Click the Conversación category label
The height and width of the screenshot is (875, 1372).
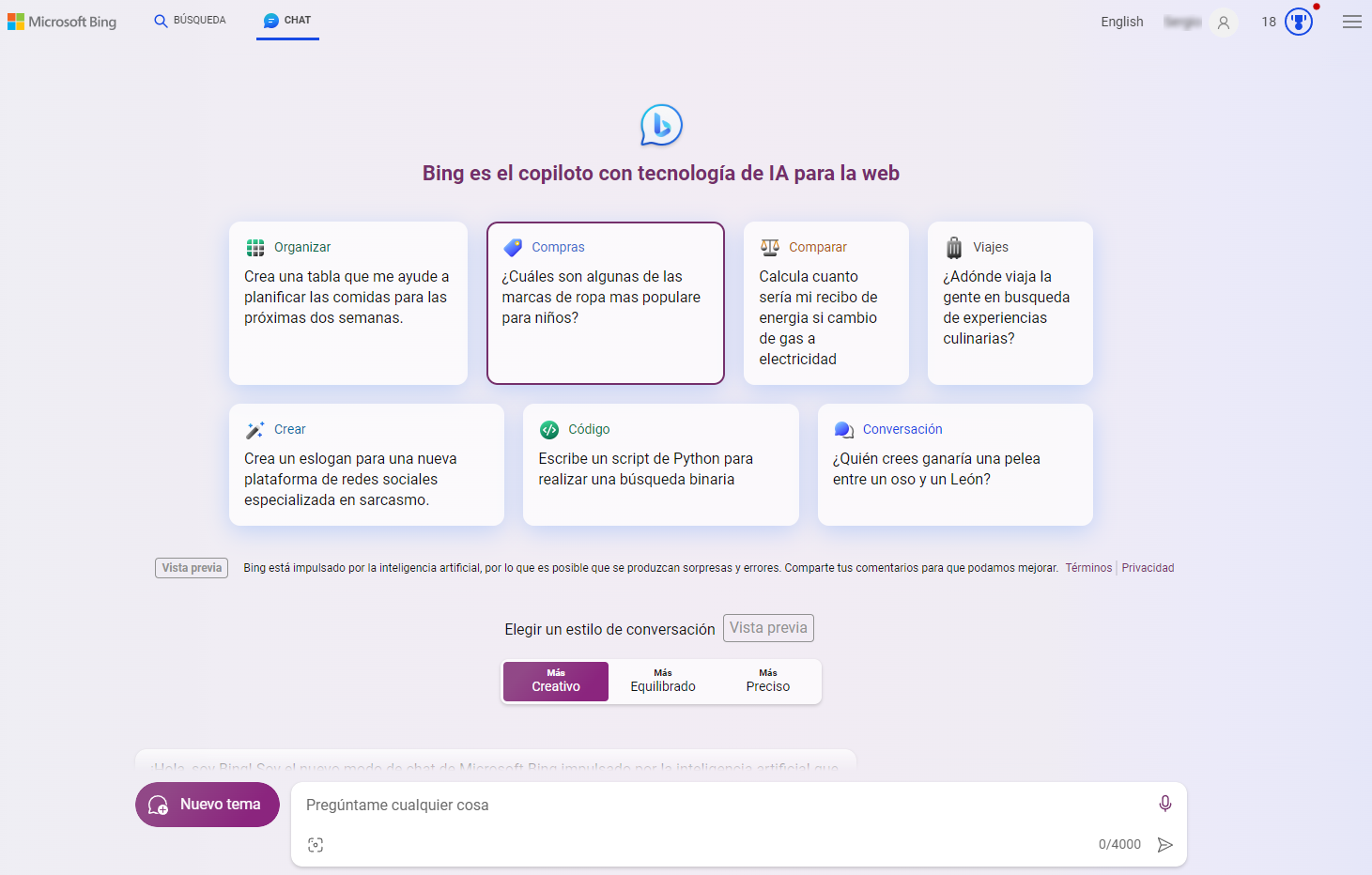coord(902,429)
